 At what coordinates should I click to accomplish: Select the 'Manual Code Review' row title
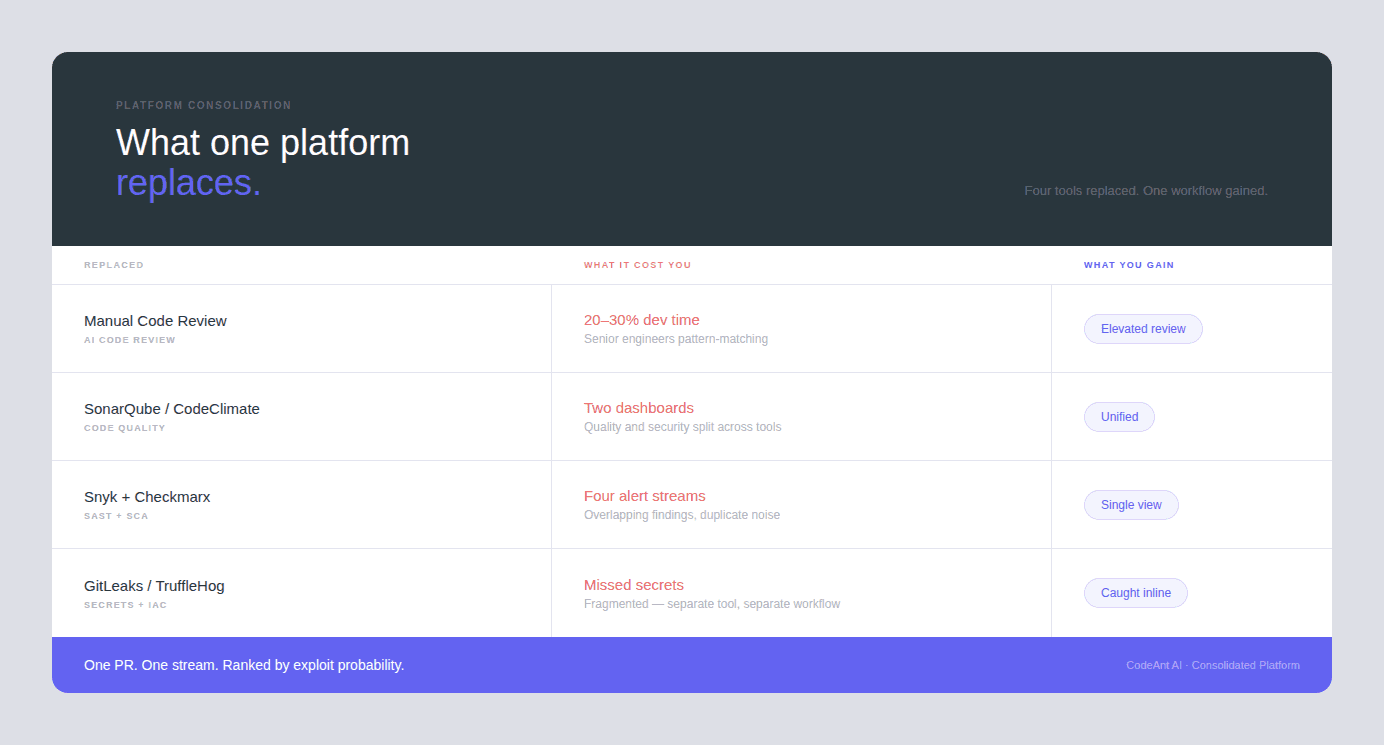(155, 321)
